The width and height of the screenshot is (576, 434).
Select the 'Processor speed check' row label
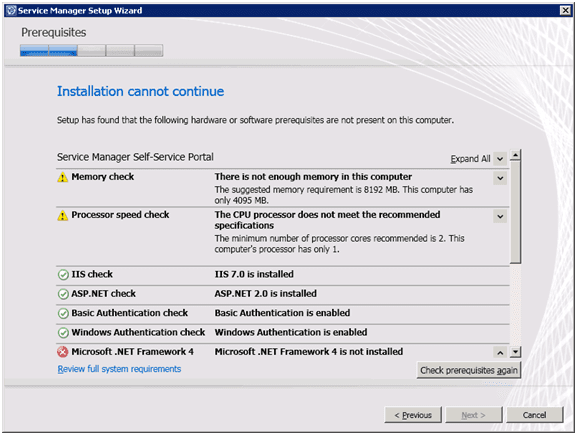120,215
